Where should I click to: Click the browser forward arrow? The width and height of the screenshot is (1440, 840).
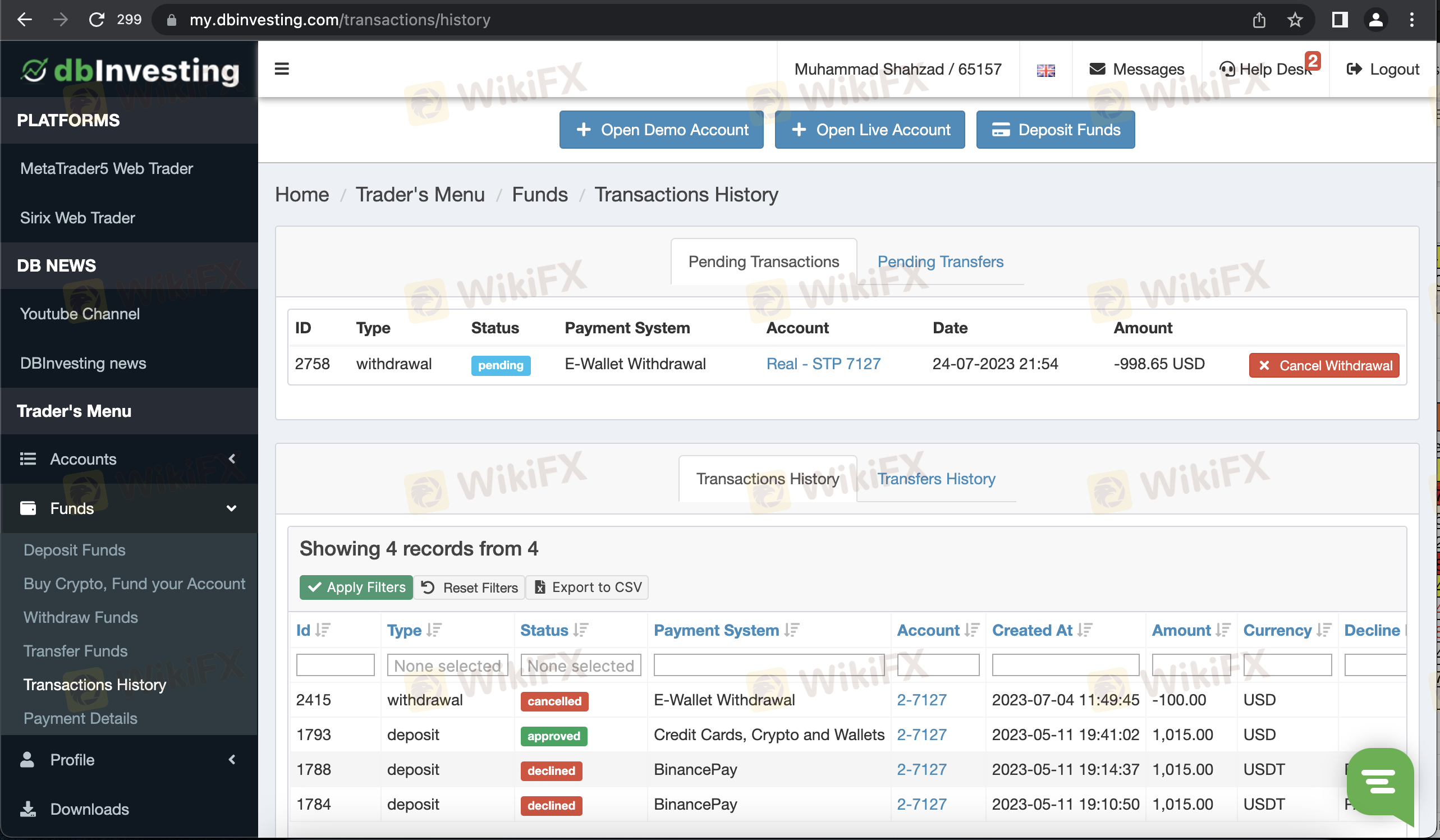[60, 20]
